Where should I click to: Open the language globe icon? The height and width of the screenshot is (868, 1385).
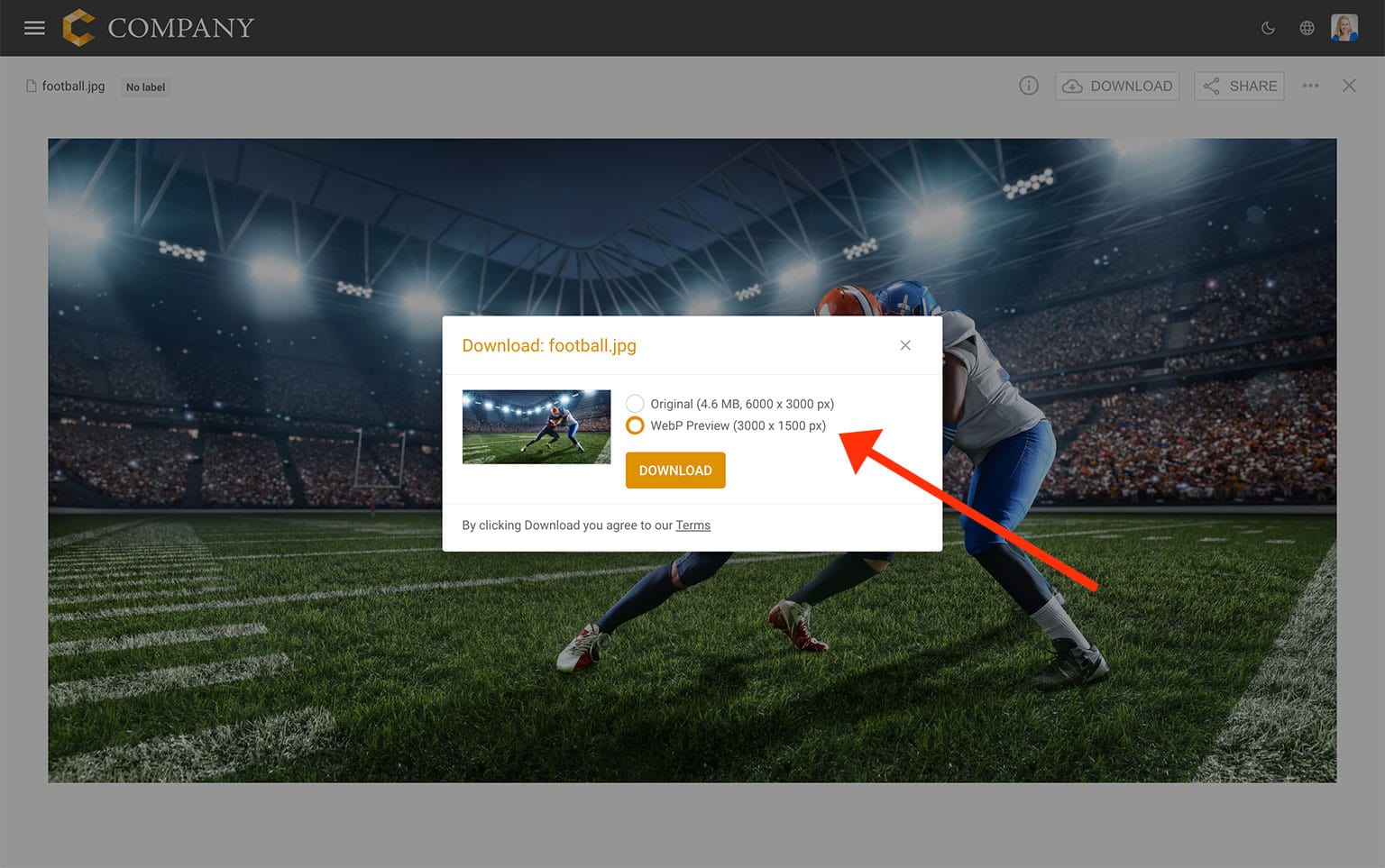point(1307,28)
